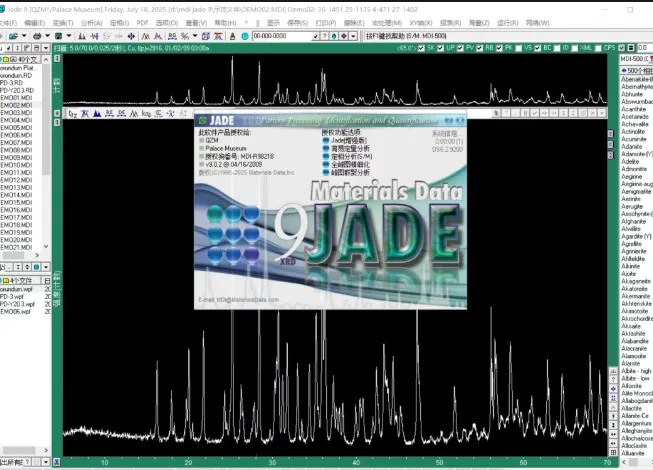Click the blue diamond icon in right tool strip
This screenshot has height=470, width=653.
pyautogui.click(x=613, y=389)
